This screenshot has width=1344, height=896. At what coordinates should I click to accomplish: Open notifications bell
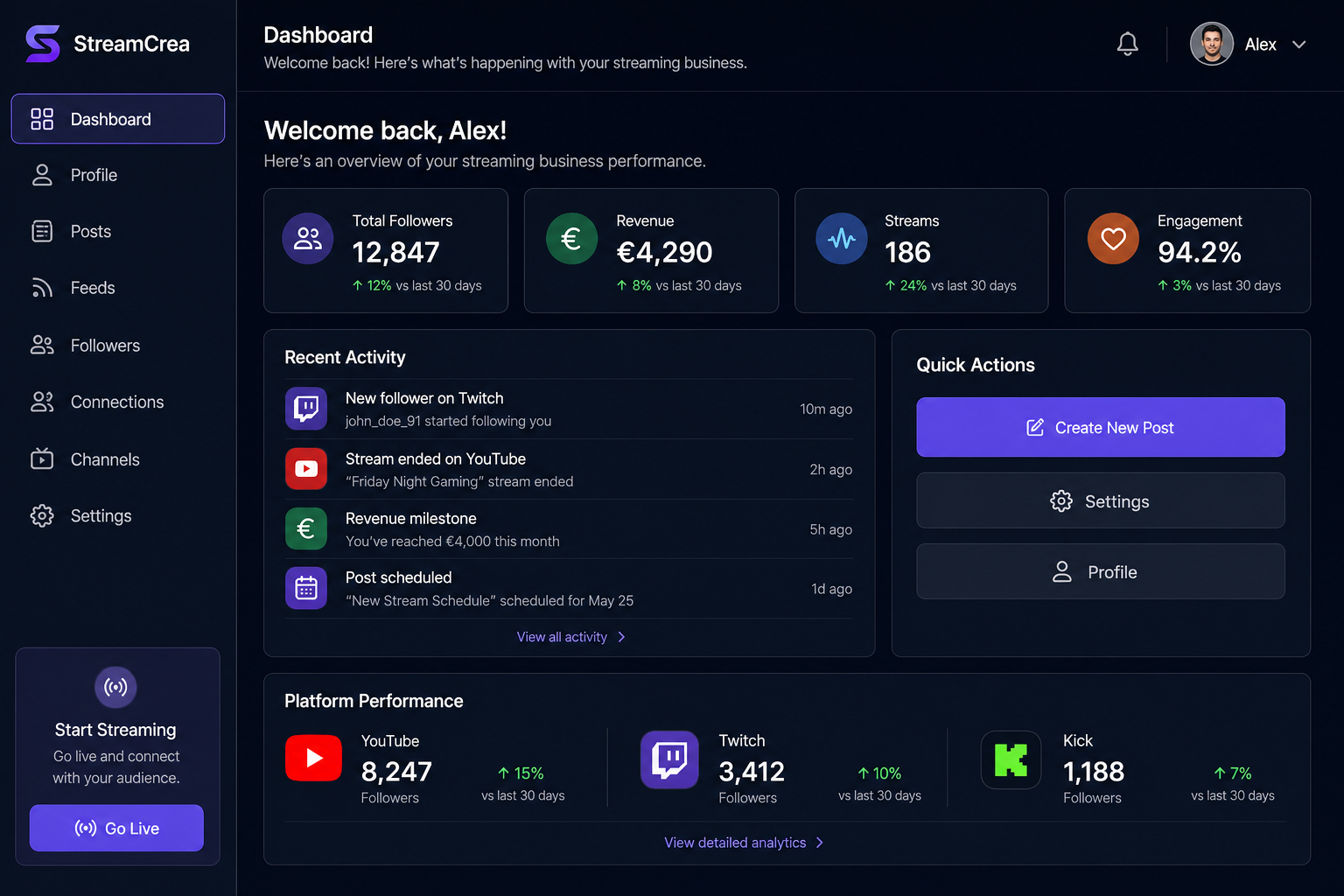click(1128, 44)
